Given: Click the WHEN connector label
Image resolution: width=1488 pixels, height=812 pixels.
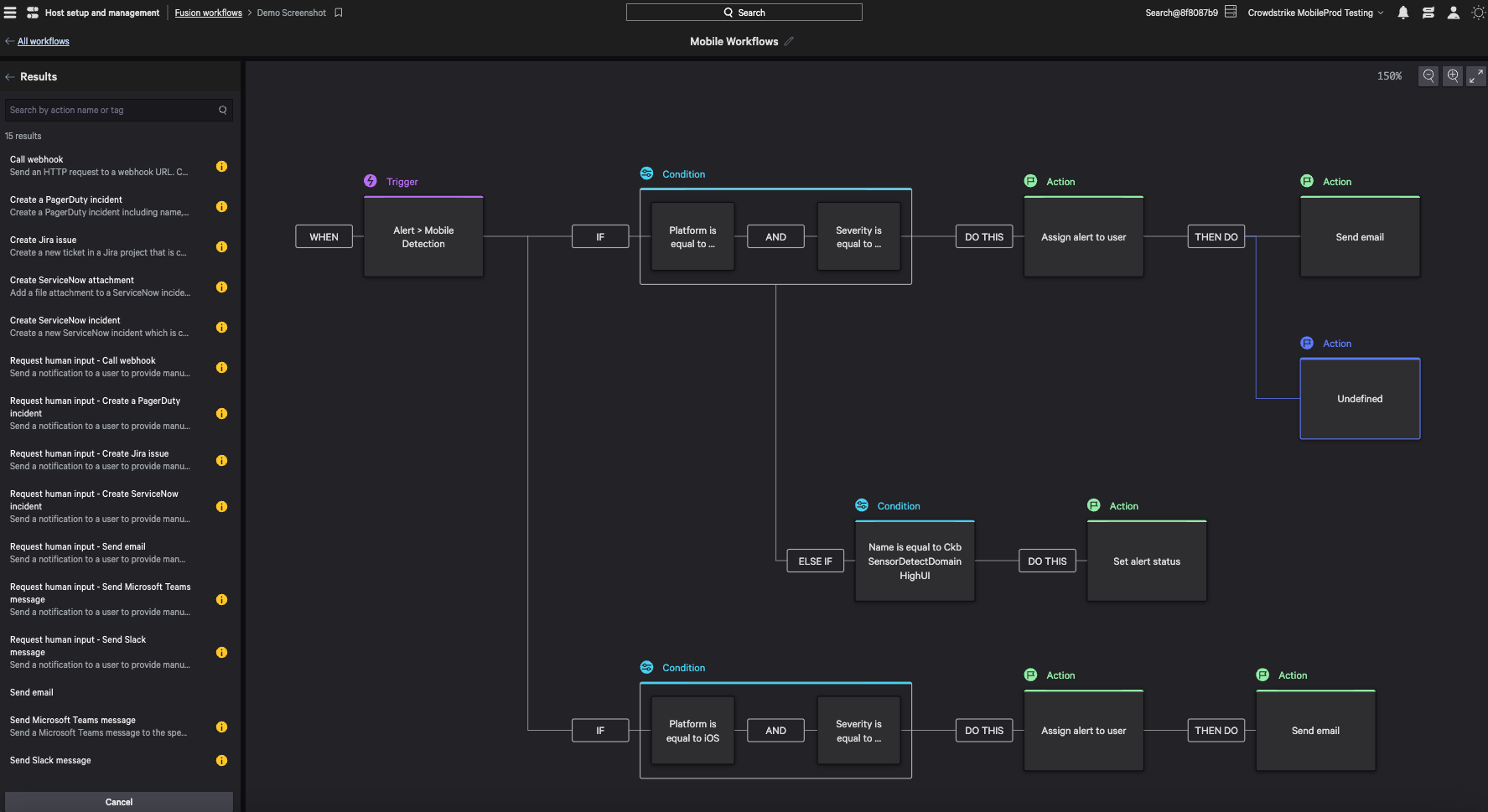Looking at the screenshot, I should [x=324, y=237].
